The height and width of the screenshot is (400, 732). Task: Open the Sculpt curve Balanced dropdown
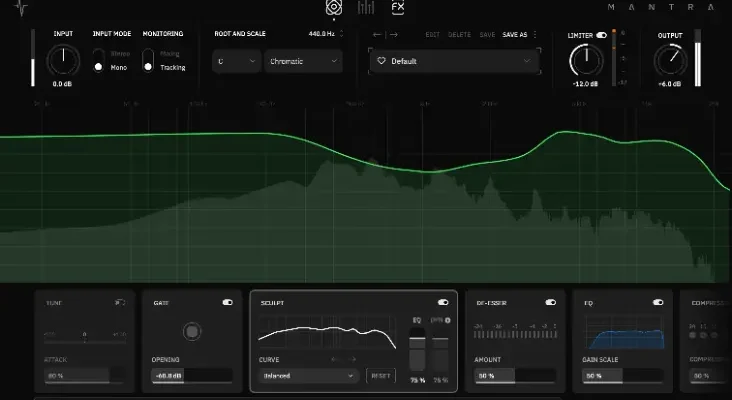307,376
